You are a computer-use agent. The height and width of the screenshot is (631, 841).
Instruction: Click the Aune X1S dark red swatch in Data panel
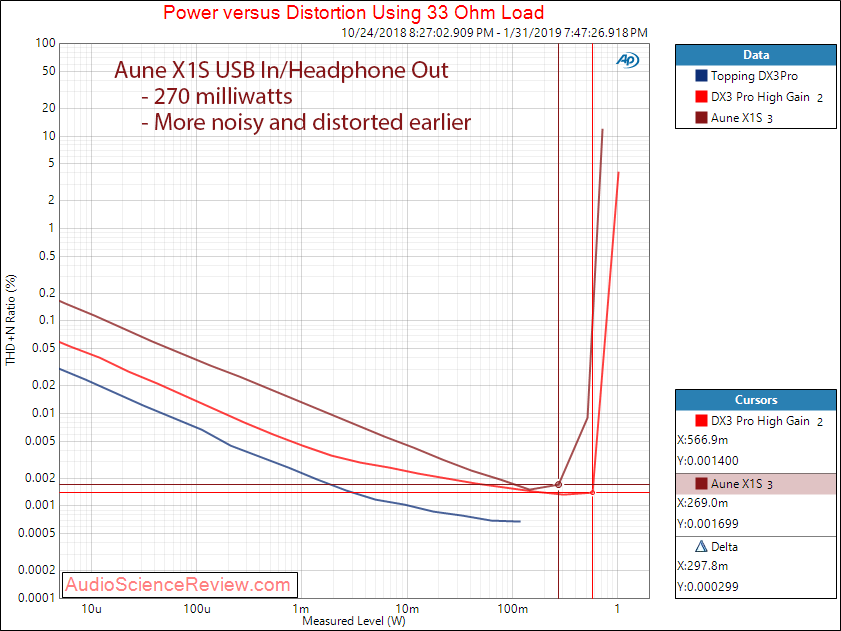point(701,118)
